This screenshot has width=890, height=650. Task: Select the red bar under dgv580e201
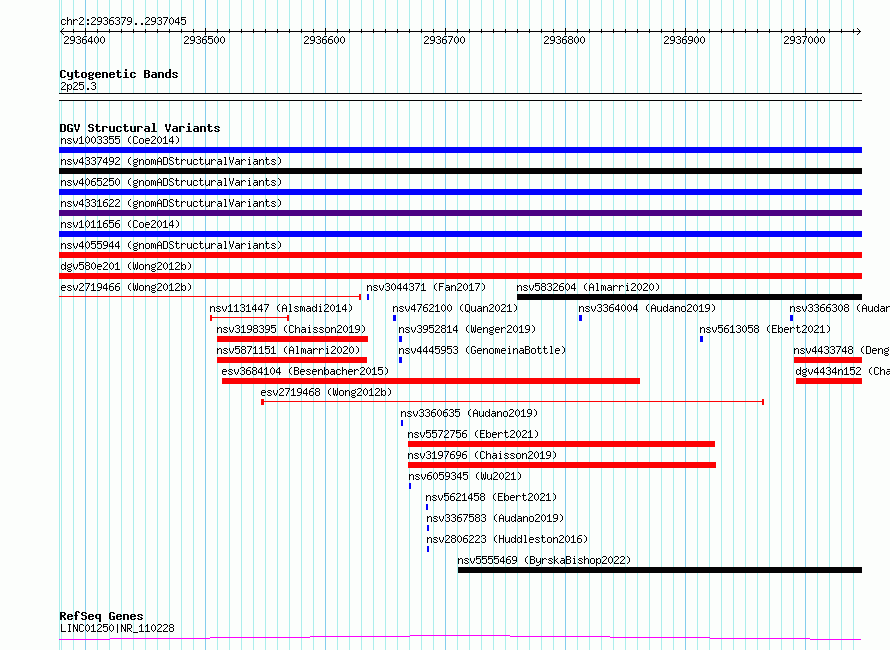460,276
